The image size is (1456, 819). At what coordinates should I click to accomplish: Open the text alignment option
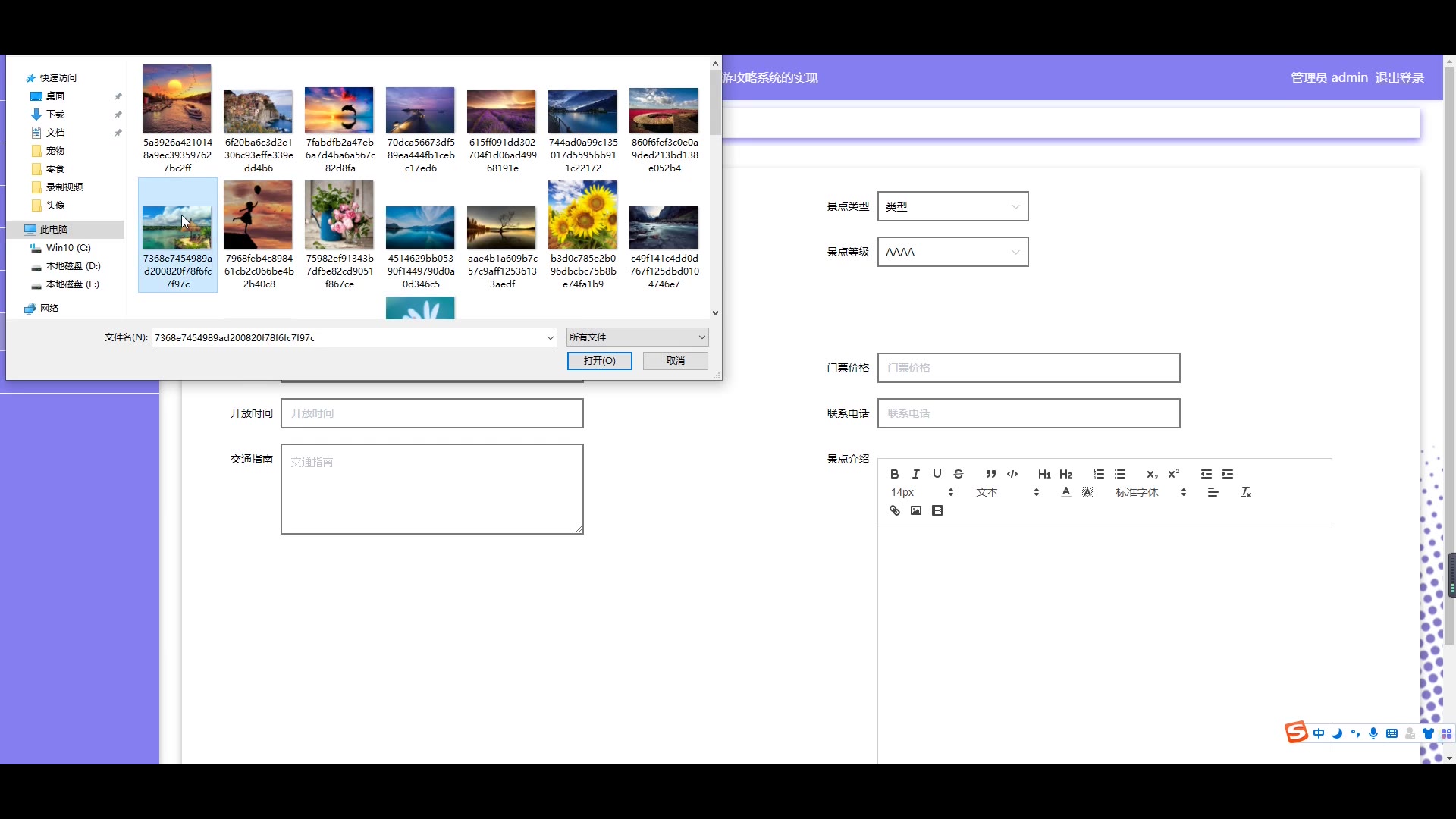[1213, 492]
